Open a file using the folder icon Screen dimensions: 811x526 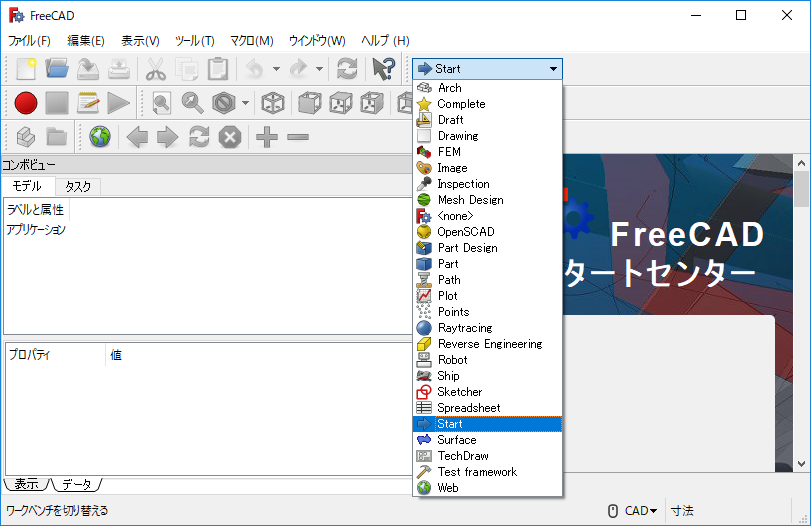pyautogui.click(x=57, y=69)
